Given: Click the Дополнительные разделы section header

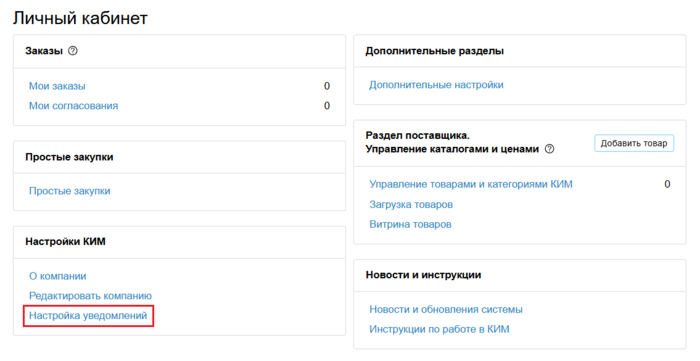Looking at the screenshot, I should [x=434, y=51].
